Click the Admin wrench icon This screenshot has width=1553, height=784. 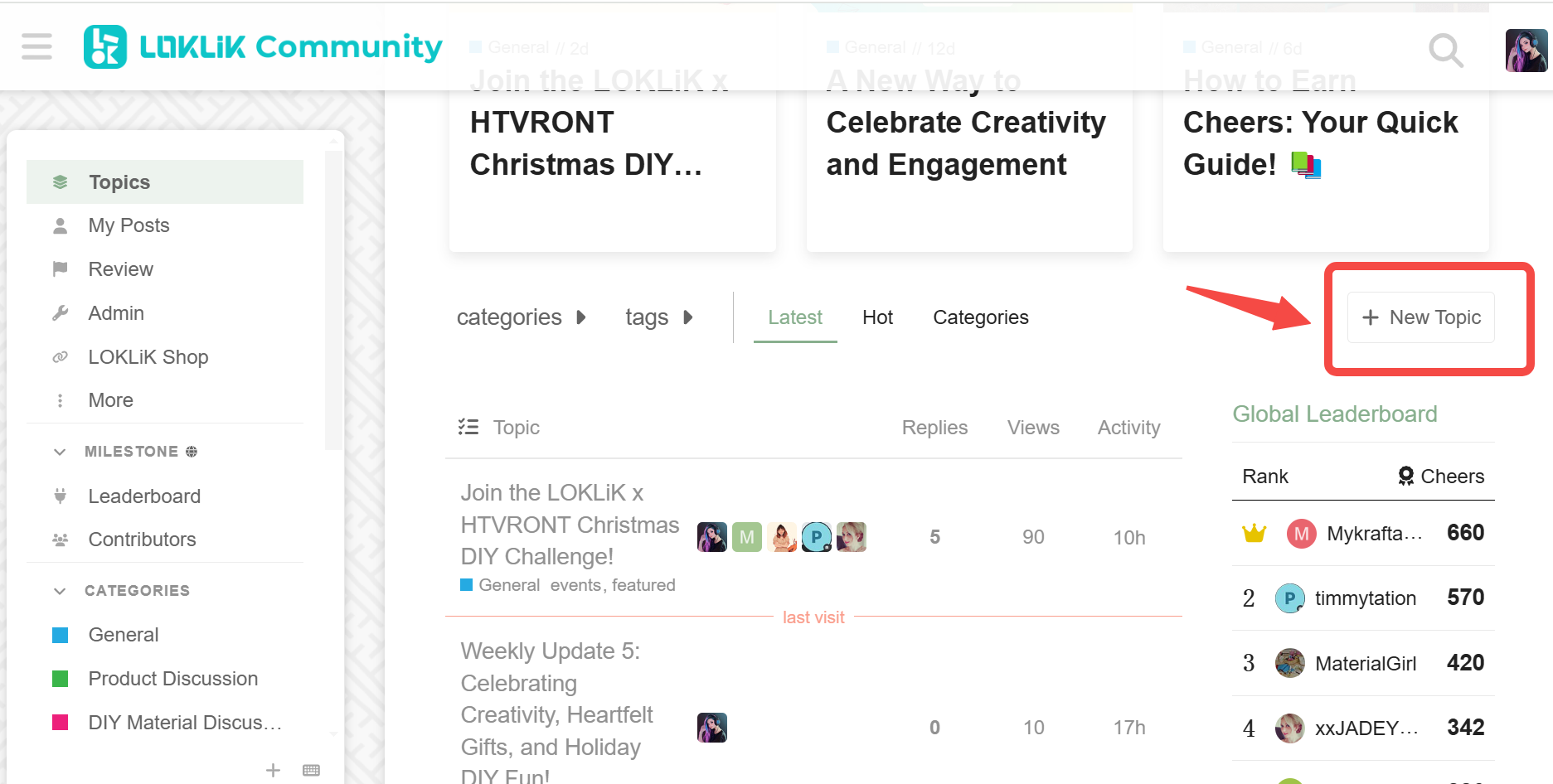point(61,313)
